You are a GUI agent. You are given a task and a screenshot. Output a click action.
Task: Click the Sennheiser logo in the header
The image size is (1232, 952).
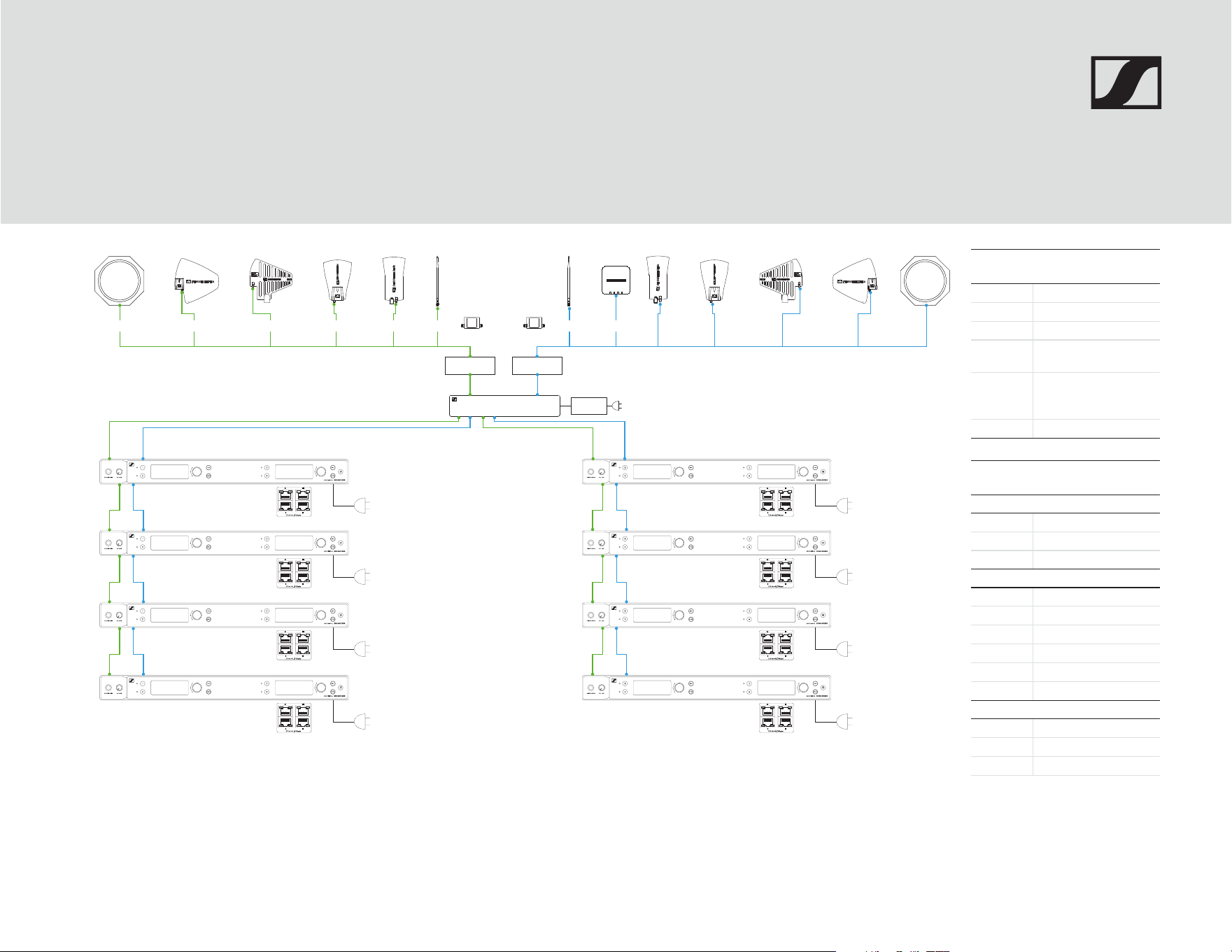[x=1126, y=83]
